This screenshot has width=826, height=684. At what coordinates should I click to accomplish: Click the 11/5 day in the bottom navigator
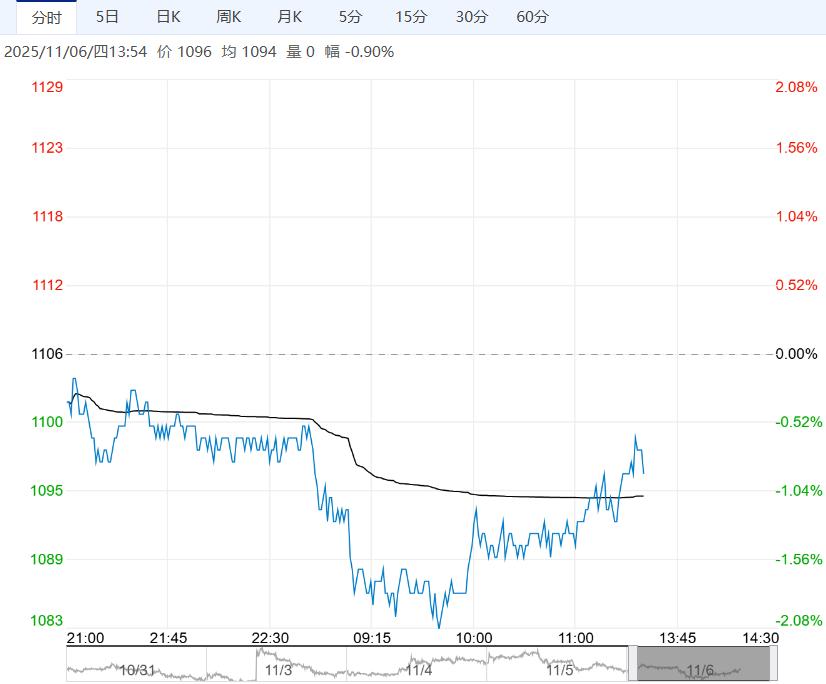(559, 670)
